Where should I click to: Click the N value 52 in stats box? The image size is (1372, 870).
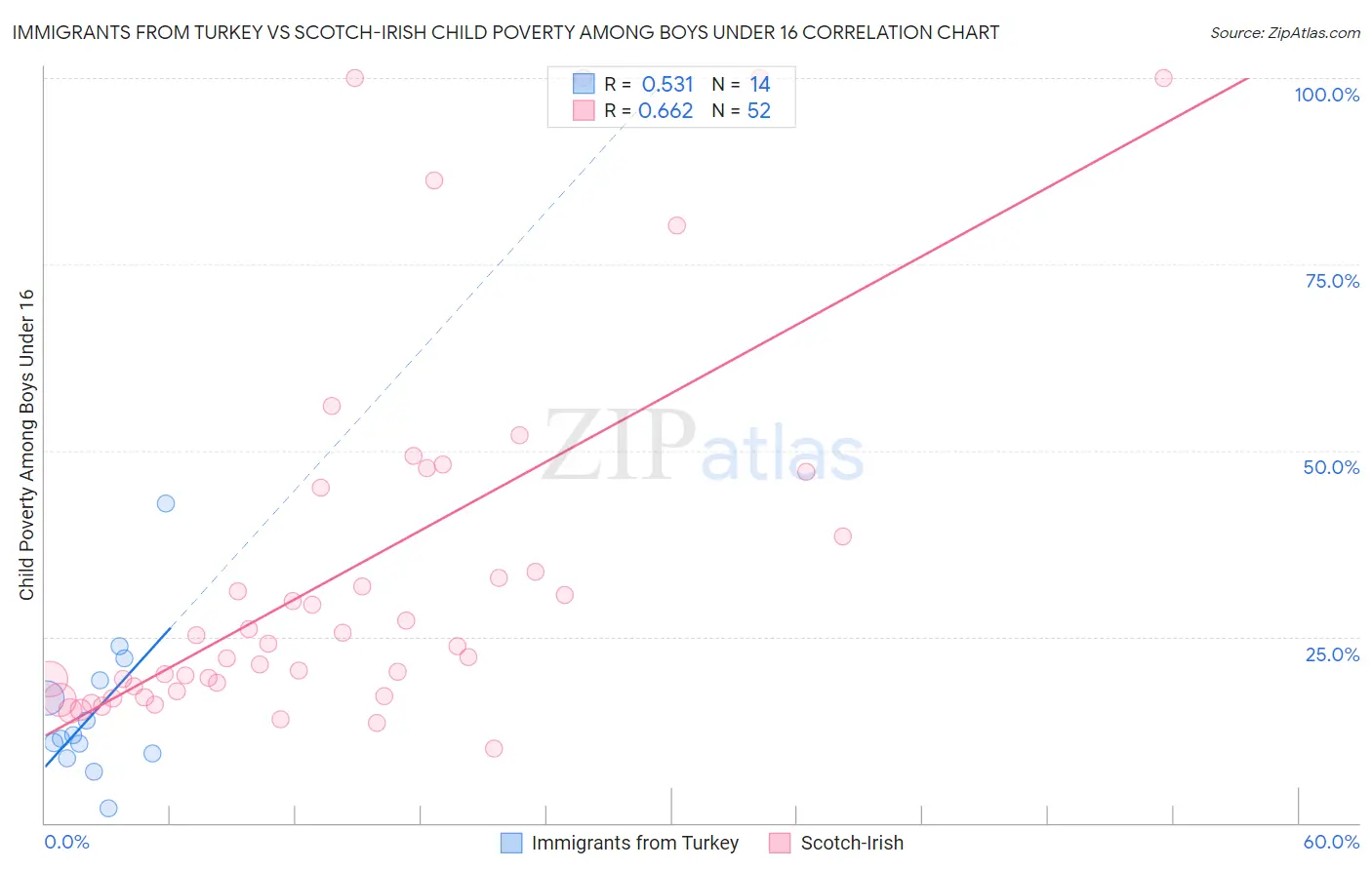(759, 110)
